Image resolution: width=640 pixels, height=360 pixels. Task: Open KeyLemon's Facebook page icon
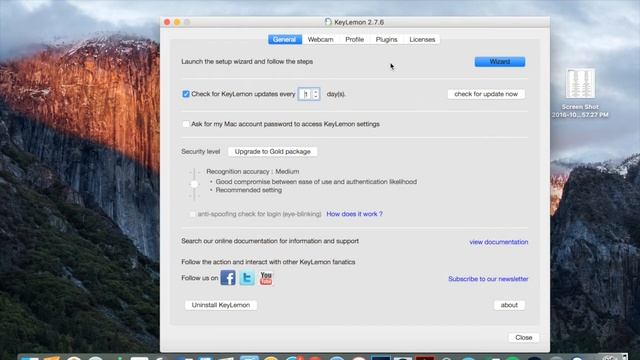click(x=228, y=278)
